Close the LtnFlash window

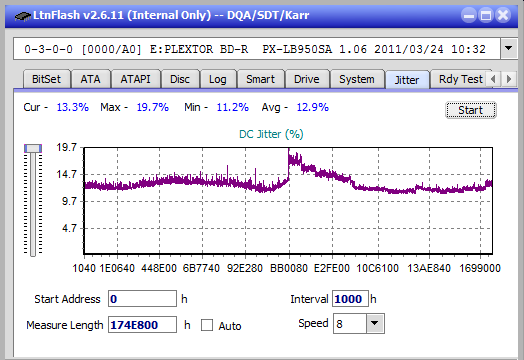(503, 15)
